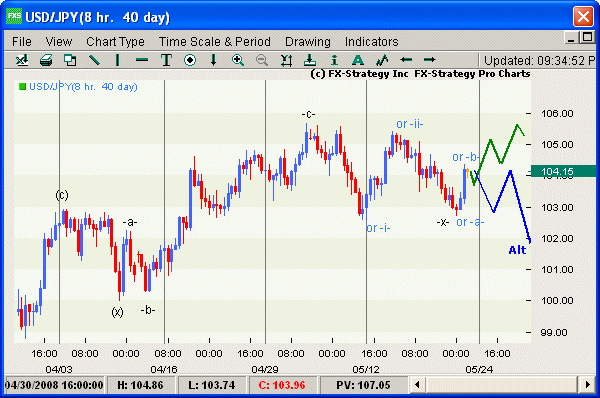
Task: Click the 'or -a-' wave label
Action: click(x=470, y=222)
